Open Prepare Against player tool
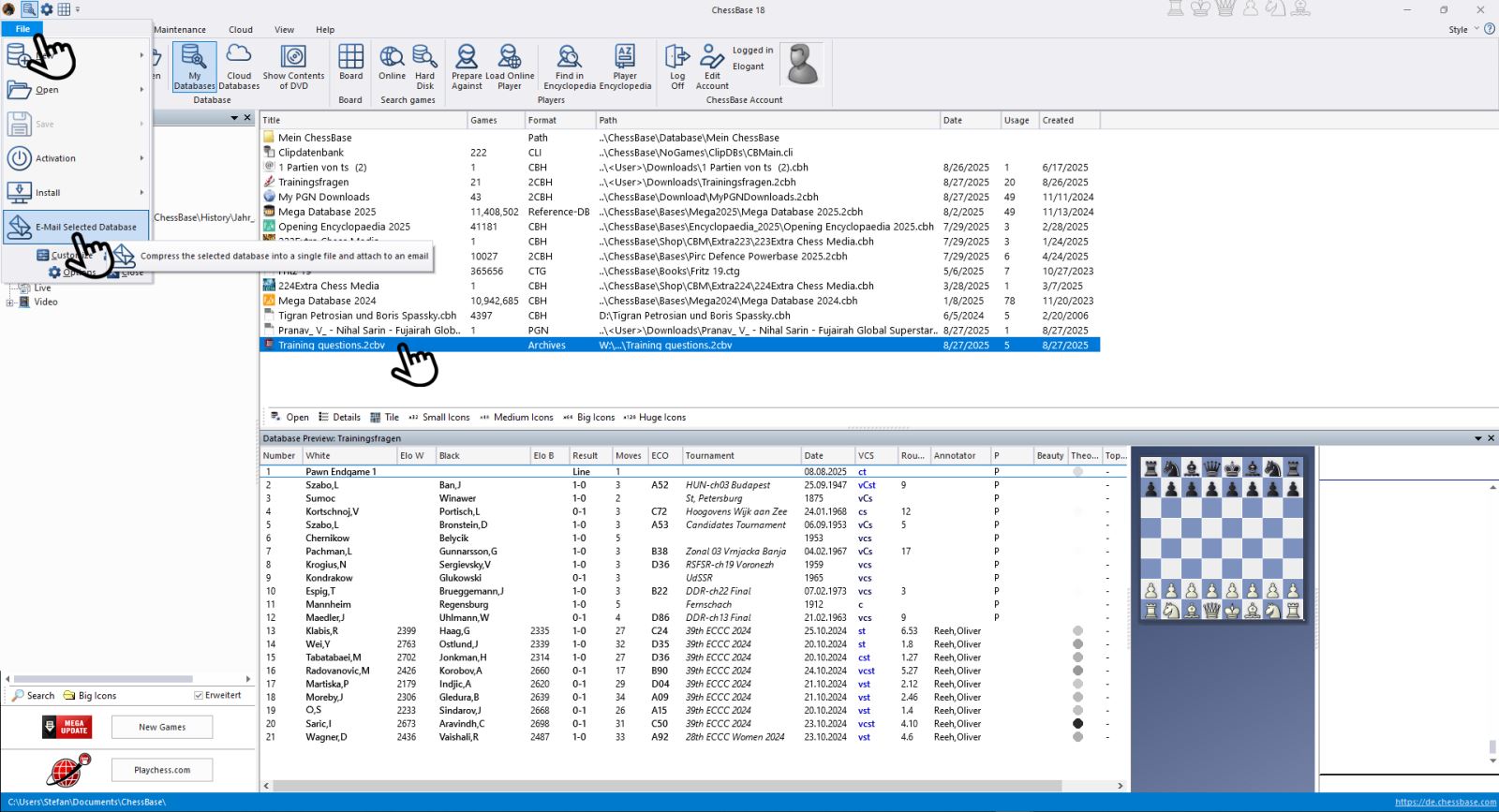The image size is (1499, 812). coord(467,66)
